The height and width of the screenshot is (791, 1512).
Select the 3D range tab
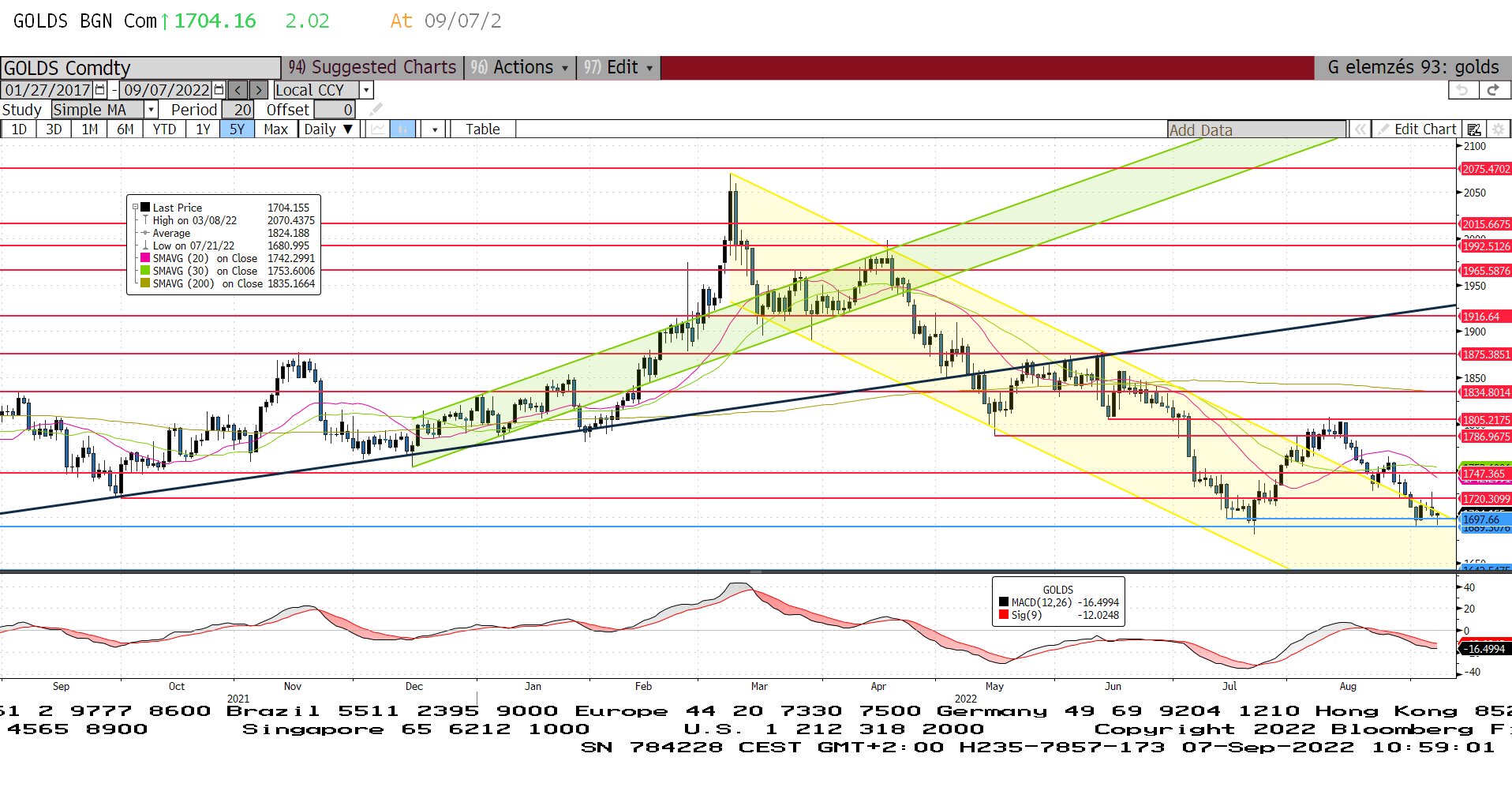coord(54,129)
